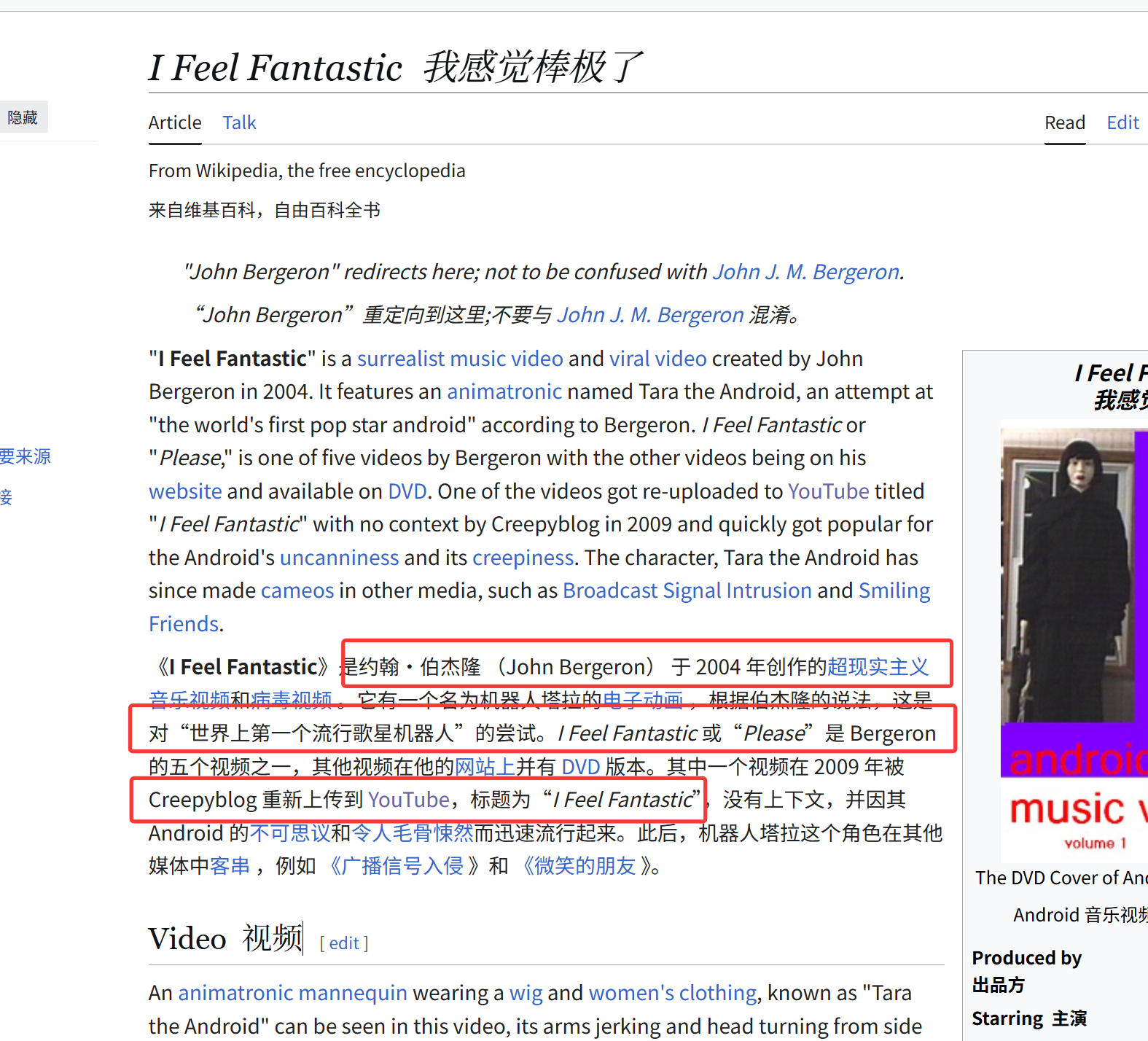Click the 隐藏 hide button in sidebar
Screen dimensions: 1148x1041
pyautogui.click(x=23, y=117)
